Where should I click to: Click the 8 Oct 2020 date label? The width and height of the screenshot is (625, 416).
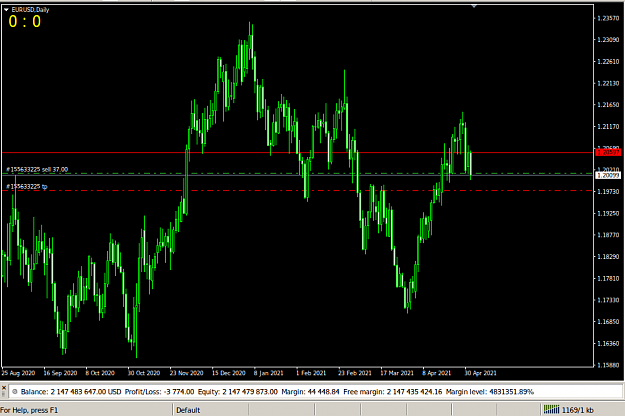[100, 373]
